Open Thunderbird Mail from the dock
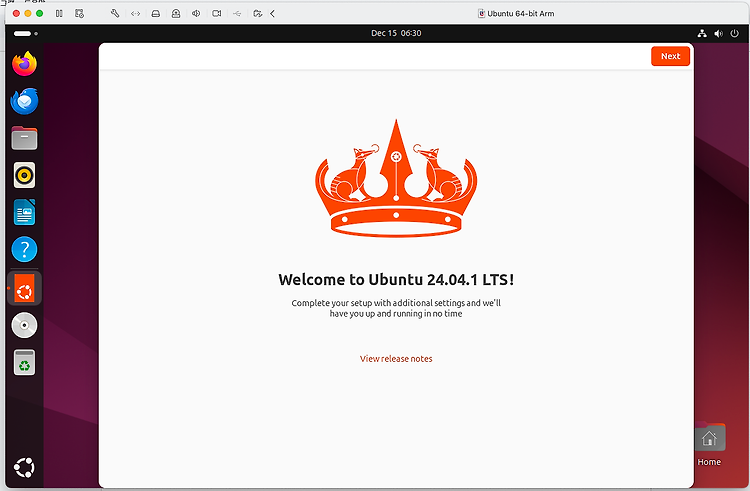Viewport: 750px width, 491px height. (24, 101)
